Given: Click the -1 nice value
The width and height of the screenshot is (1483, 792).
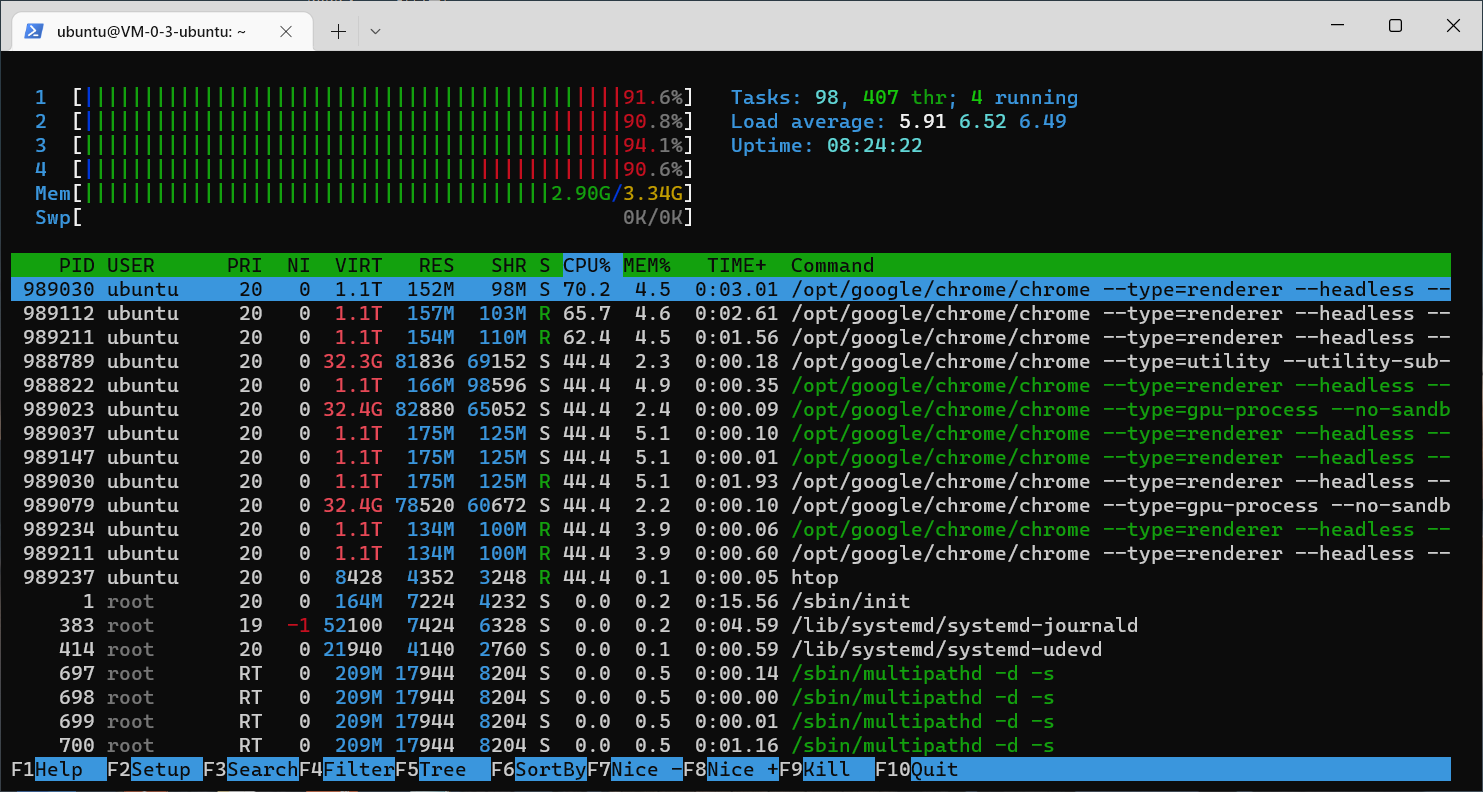Looking at the screenshot, I should [x=298, y=625].
